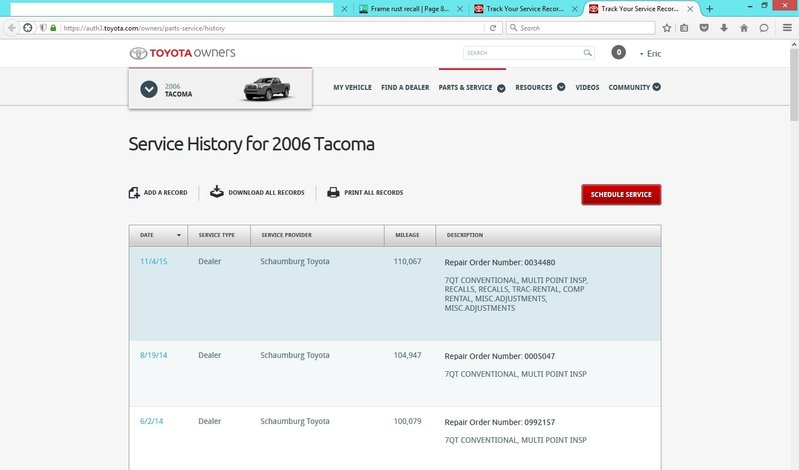
Task: Open the Eric account dropdown
Action: click(x=651, y=54)
